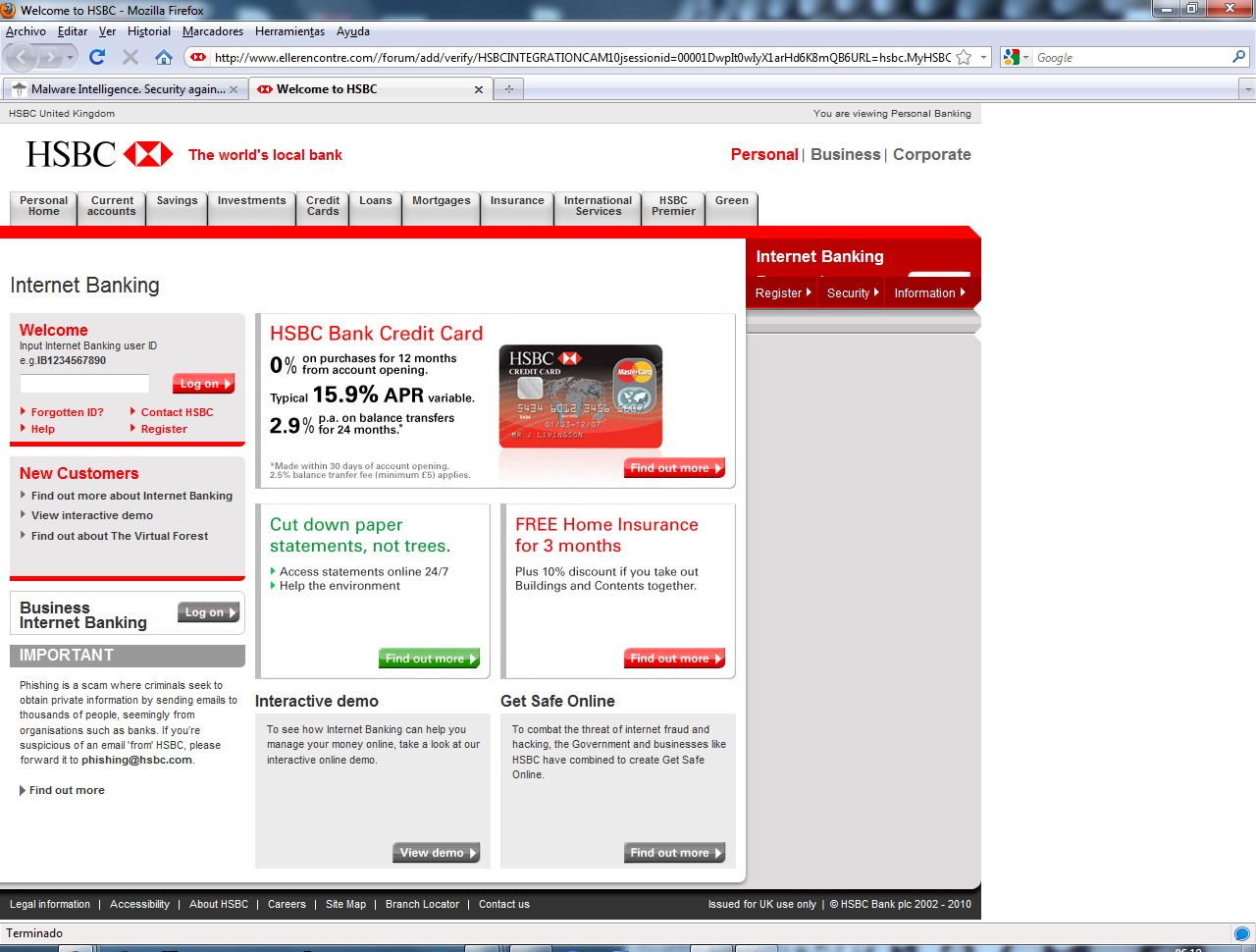Open Find out more about Internet Banking link
Viewport: 1256px width, 952px height.
[131, 496]
